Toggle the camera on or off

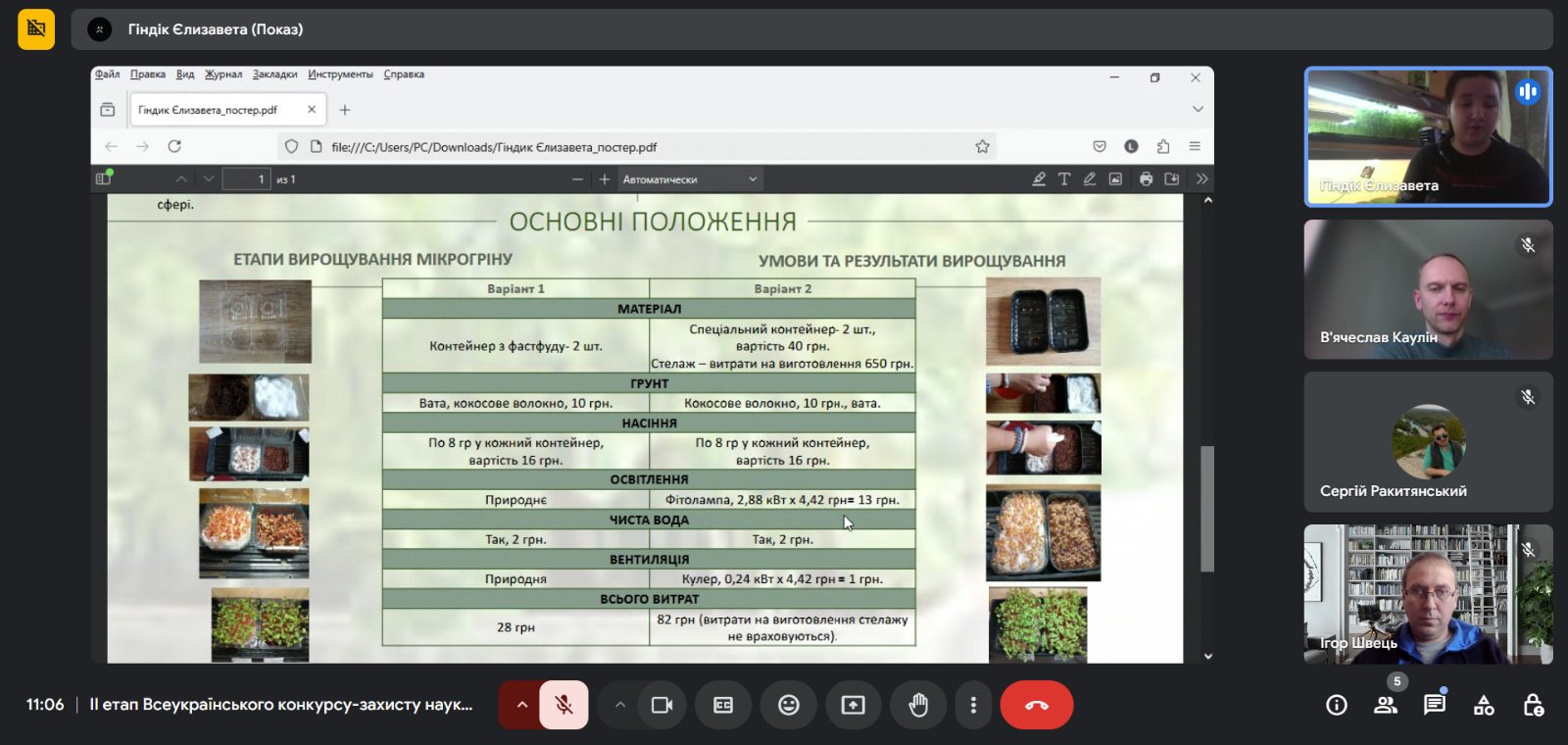(661, 705)
